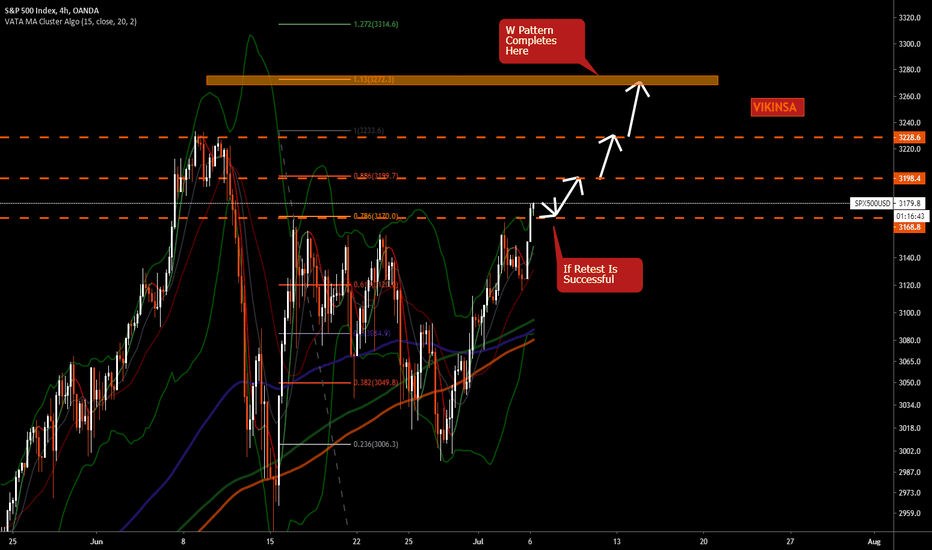Select the 0.382(3049.8) Fibonacci level label
Viewport: 932px width, 550px height.
pos(376,382)
